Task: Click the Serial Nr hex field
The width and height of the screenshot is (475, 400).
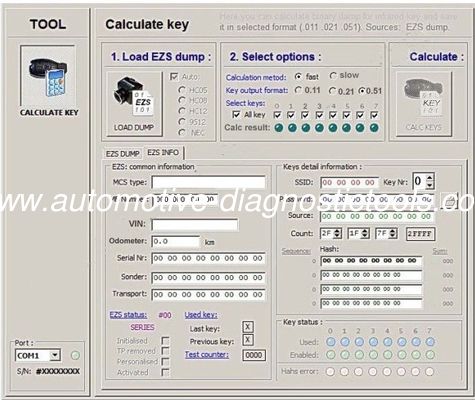Action: [x=208, y=258]
